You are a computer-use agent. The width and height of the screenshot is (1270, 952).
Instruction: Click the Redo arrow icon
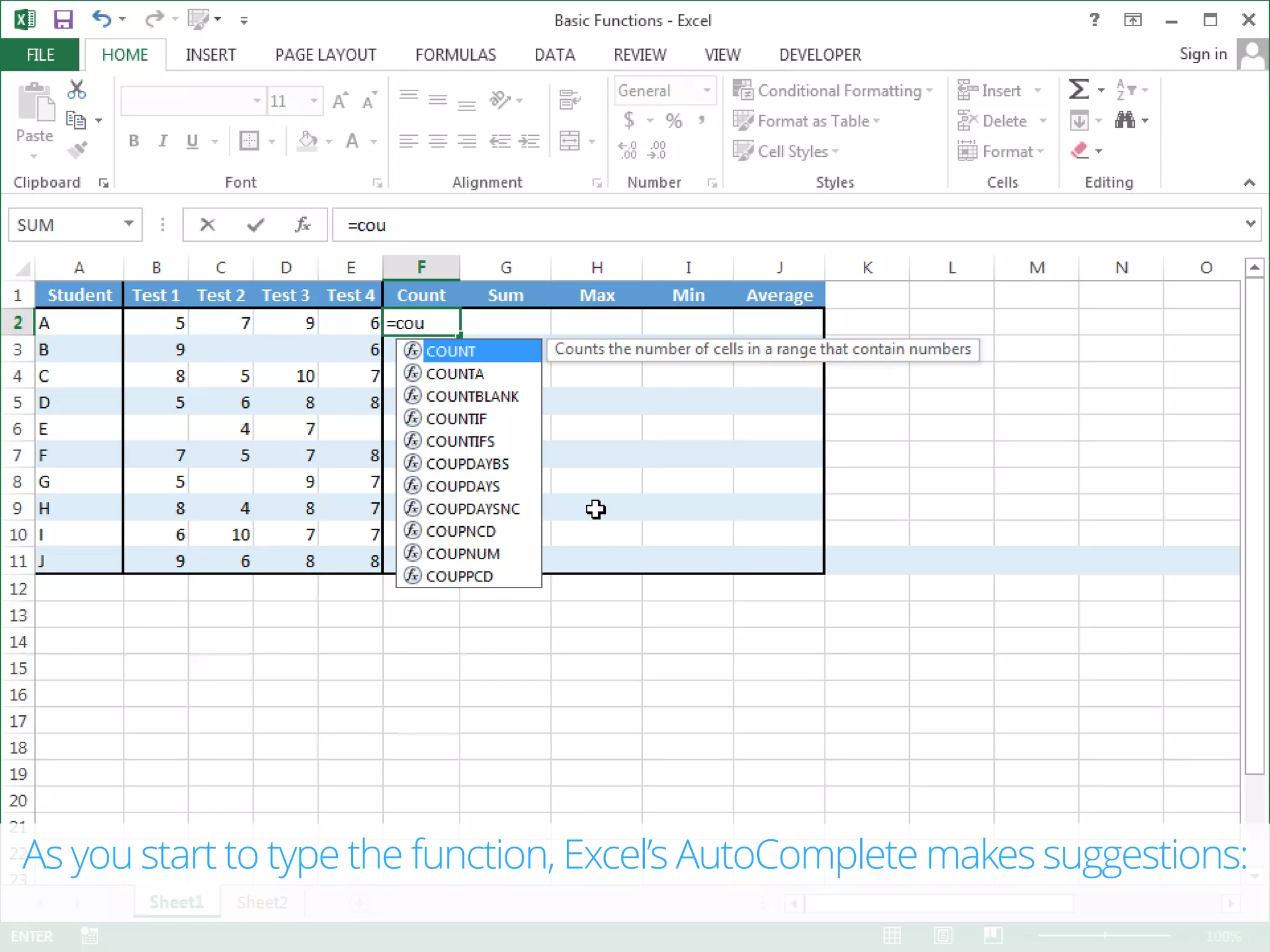[154, 20]
